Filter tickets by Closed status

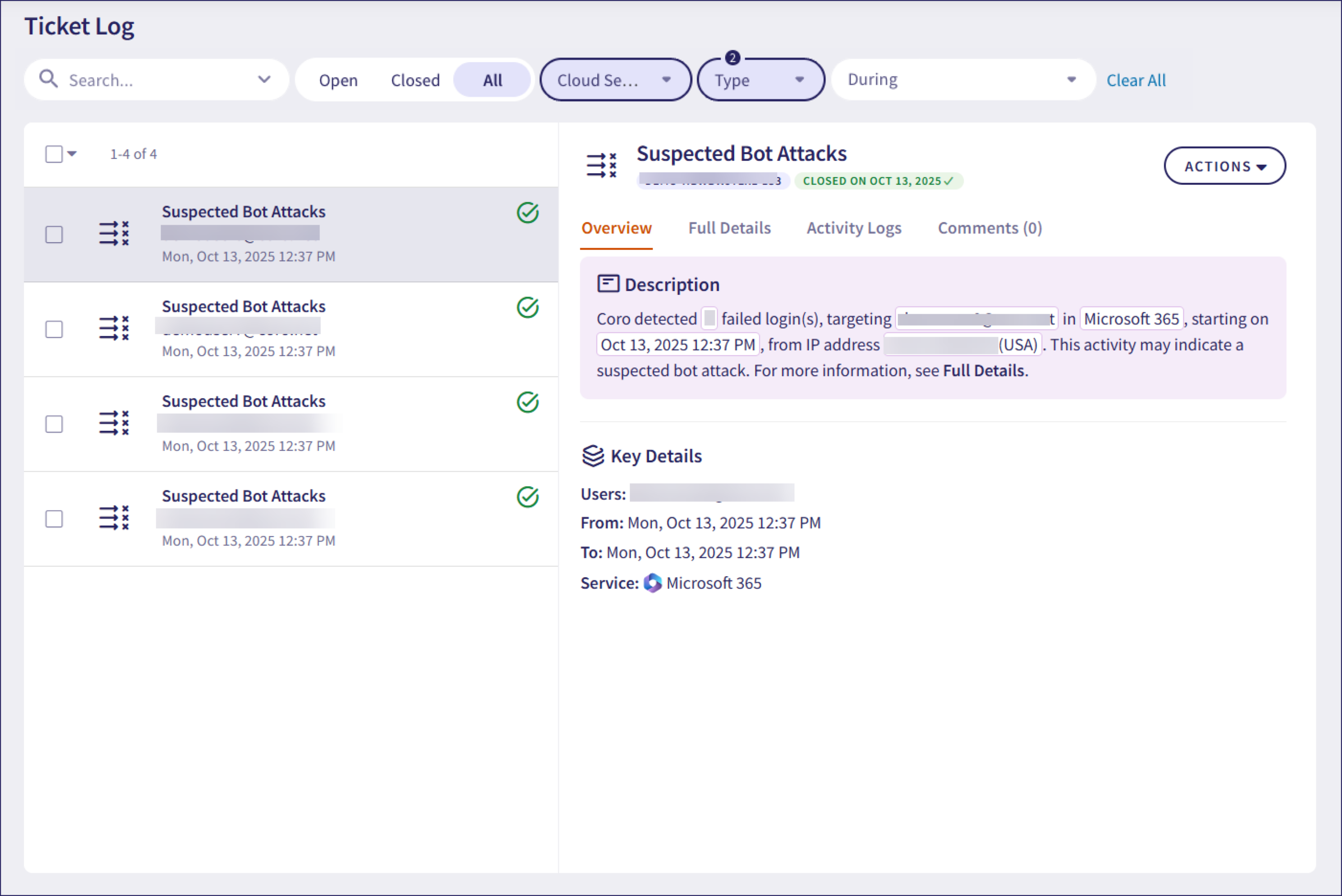[415, 80]
